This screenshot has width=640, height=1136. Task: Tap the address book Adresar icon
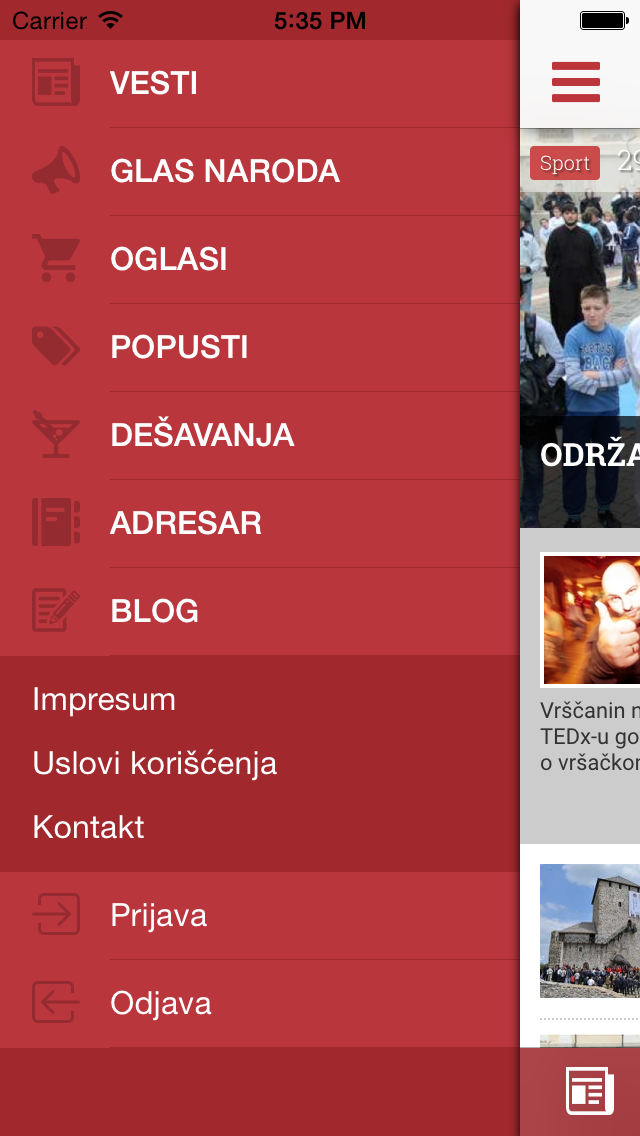[x=56, y=522]
